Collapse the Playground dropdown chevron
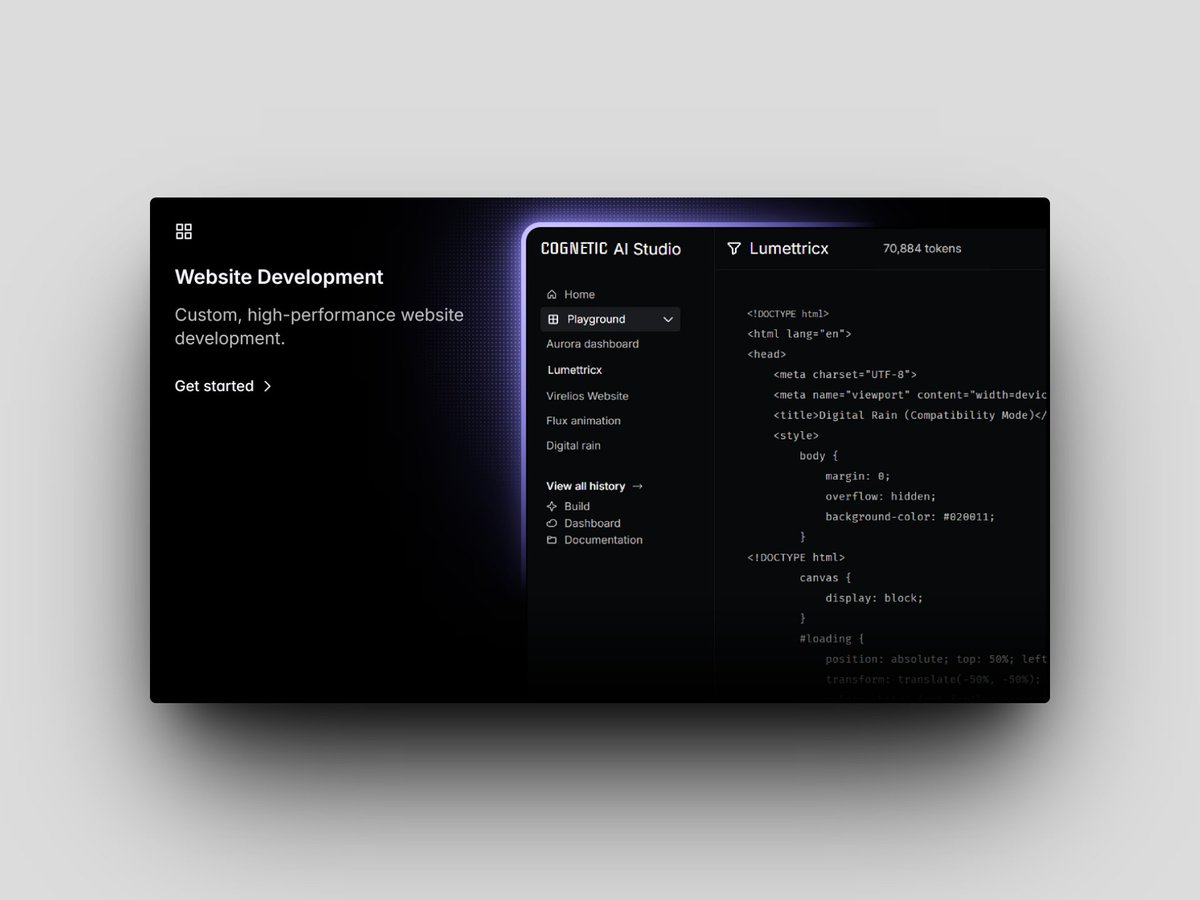This screenshot has height=900, width=1200. [x=668, y=319]
